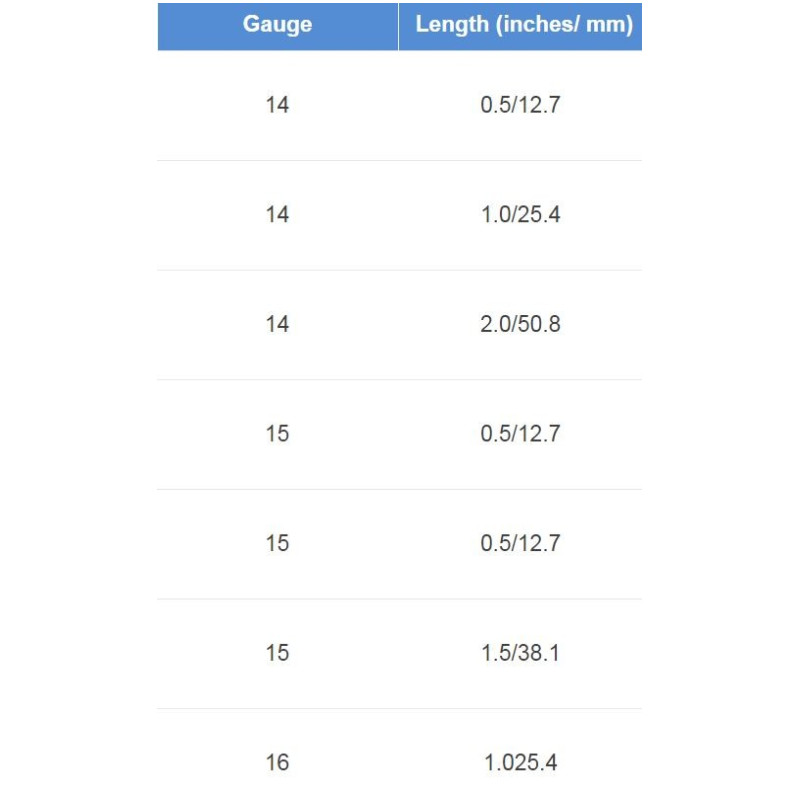Select the 2.0/50.8 length cell
Screen dimensions: 800x800
[x=520, y=324]
